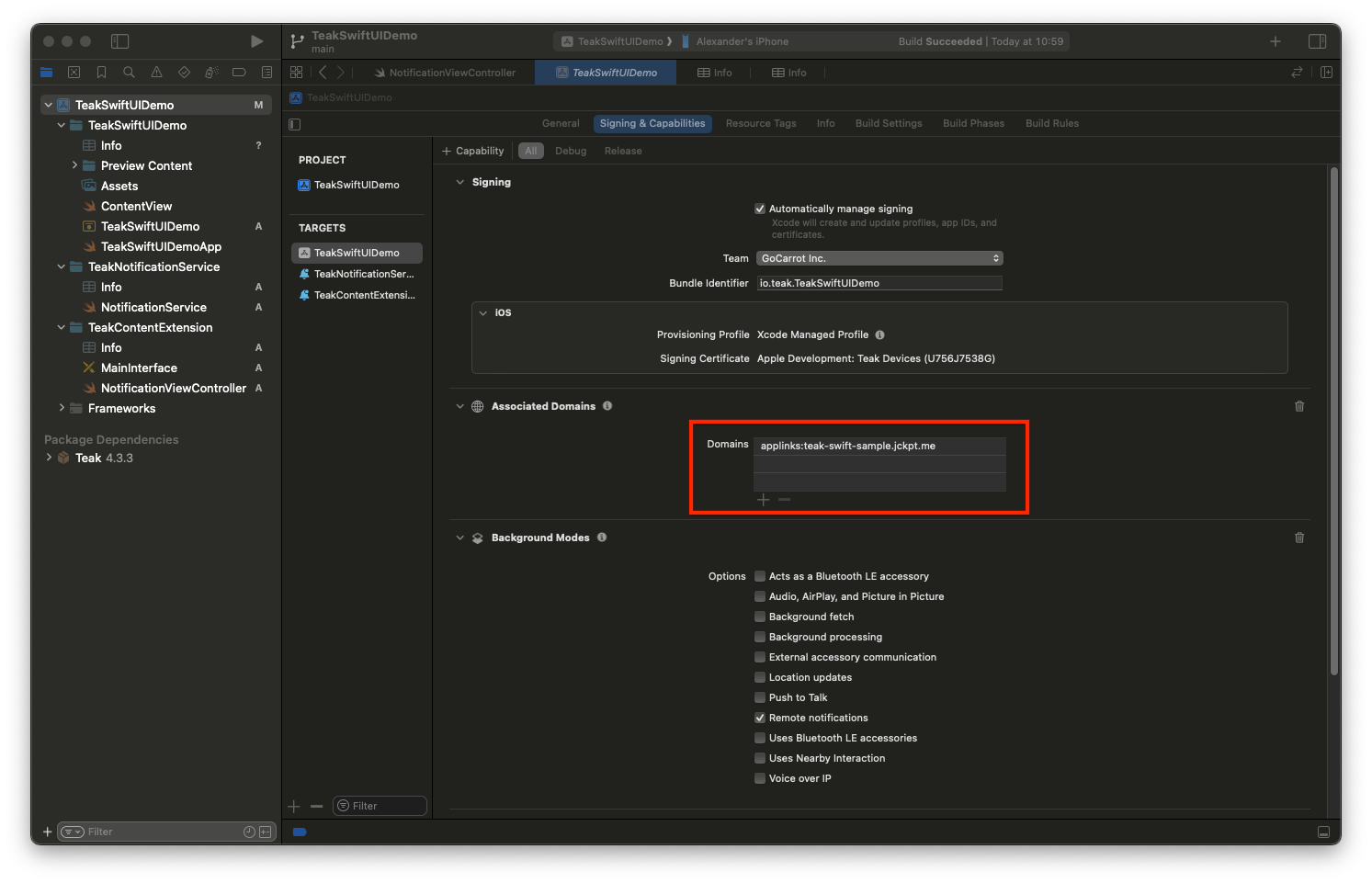Screen dimensions: 1372x883
Task: Disable Remote notifications mode
Action: [760, 718]
